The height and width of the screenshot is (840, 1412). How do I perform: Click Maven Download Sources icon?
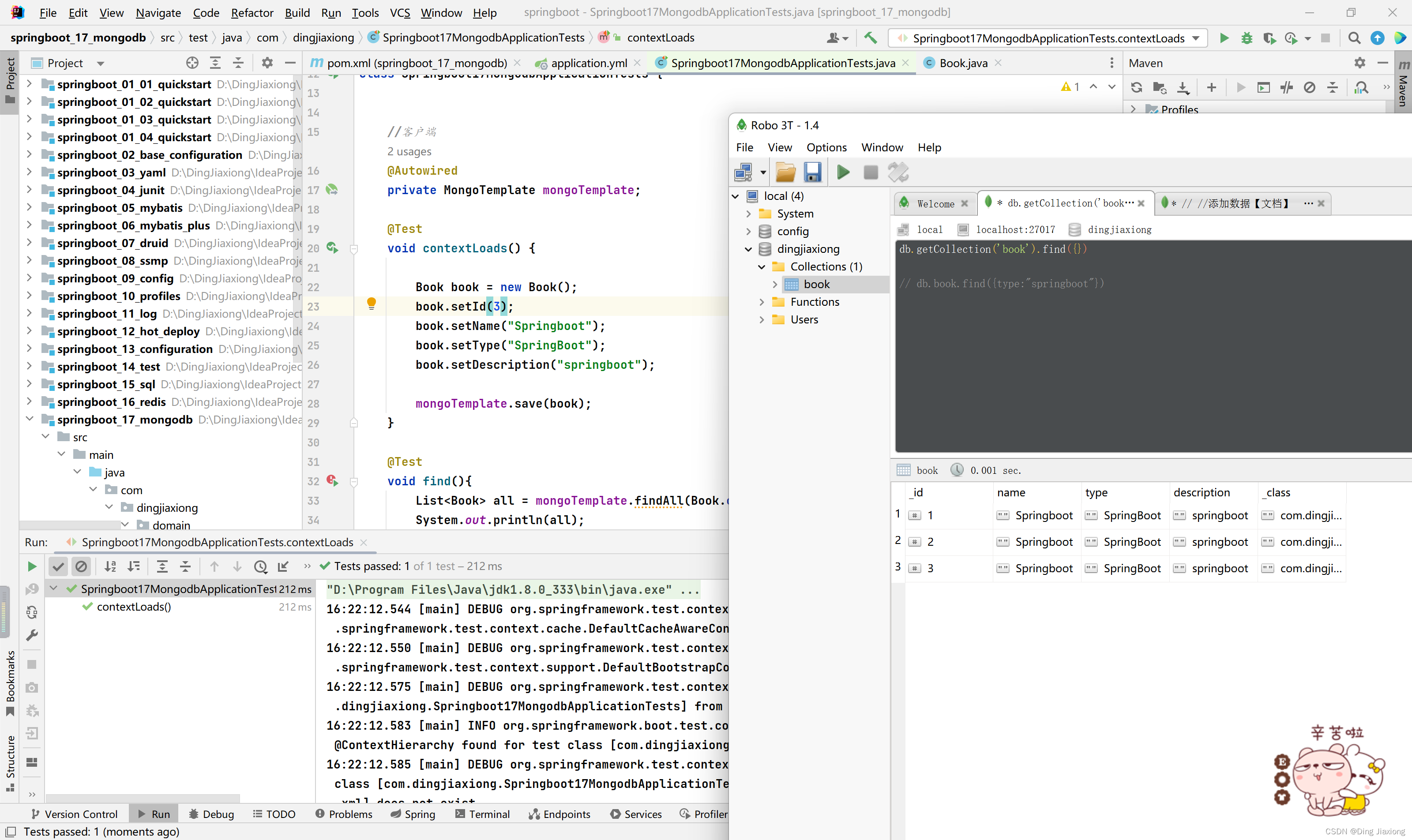pyautogui.click(x=1183, y=88)
